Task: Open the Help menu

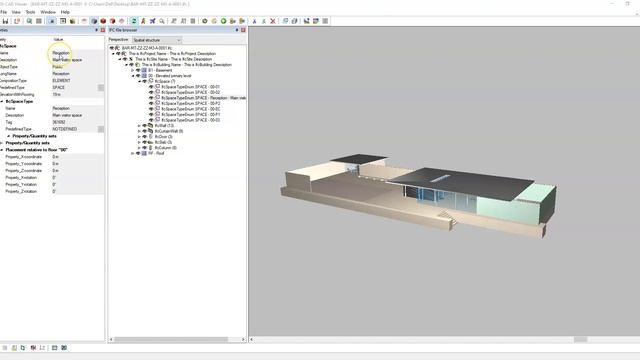Action: pos(65,12)
